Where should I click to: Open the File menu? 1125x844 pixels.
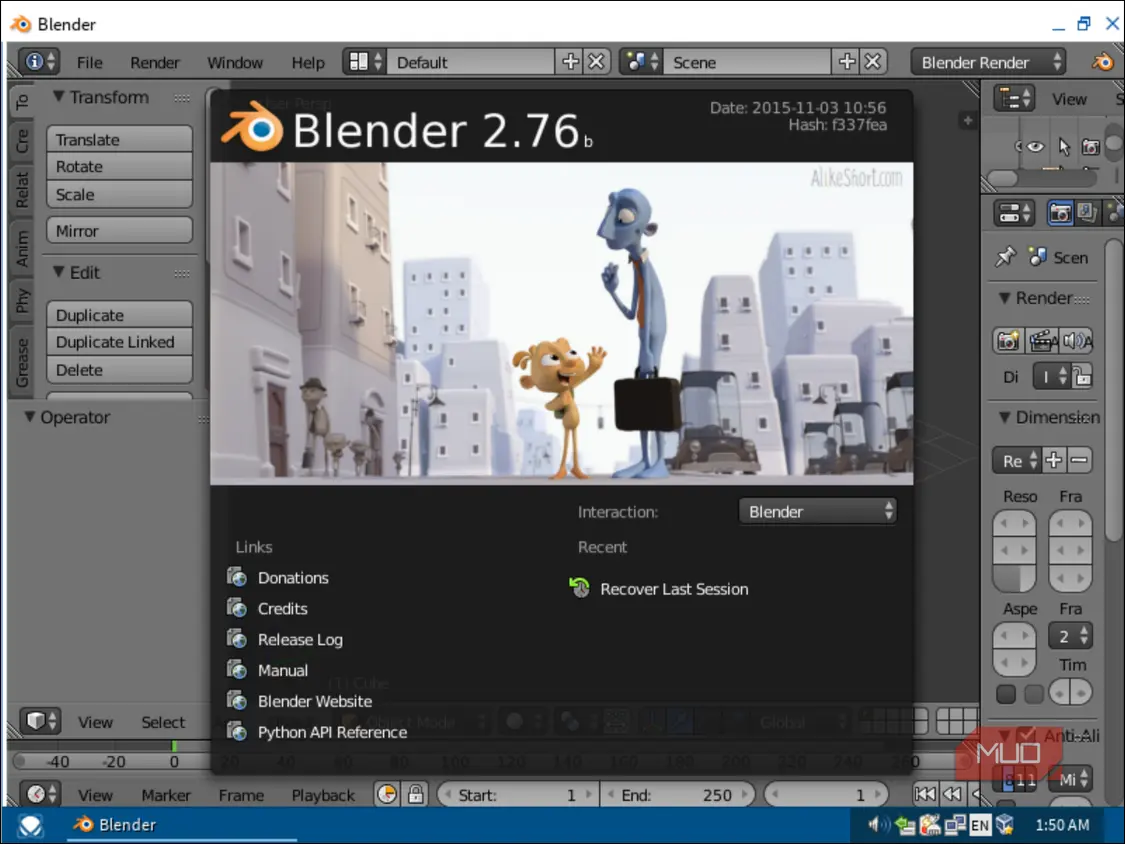point(90,62)
